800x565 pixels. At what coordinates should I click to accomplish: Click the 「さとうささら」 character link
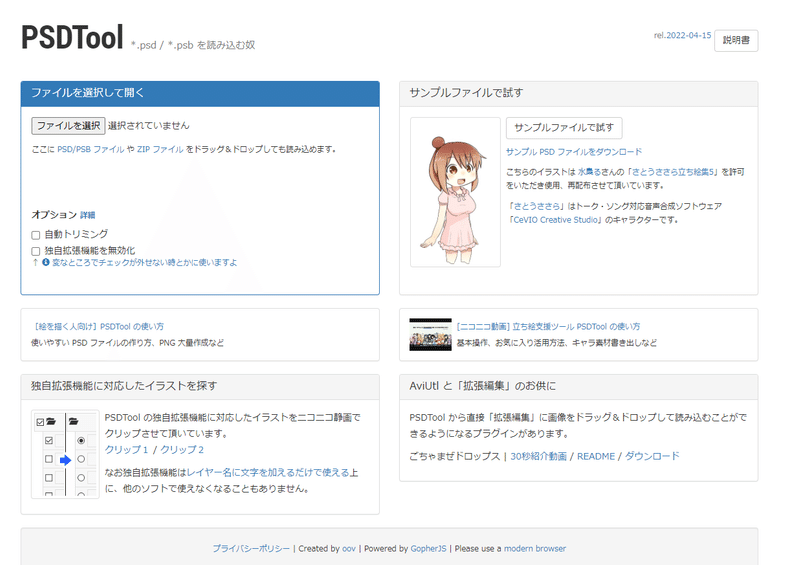[x=536, y=206]
